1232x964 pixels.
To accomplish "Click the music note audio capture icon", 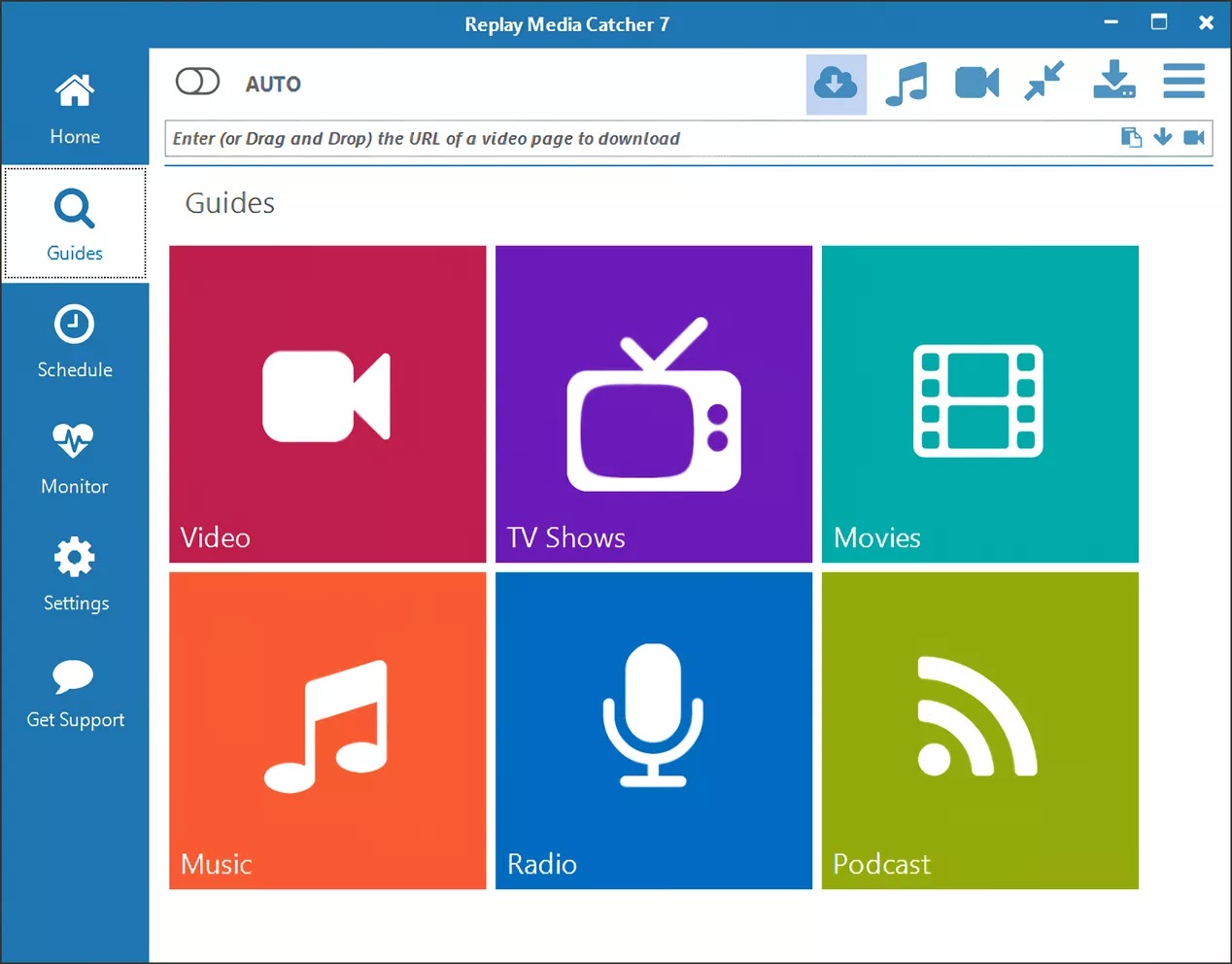I will click(907, 83).
